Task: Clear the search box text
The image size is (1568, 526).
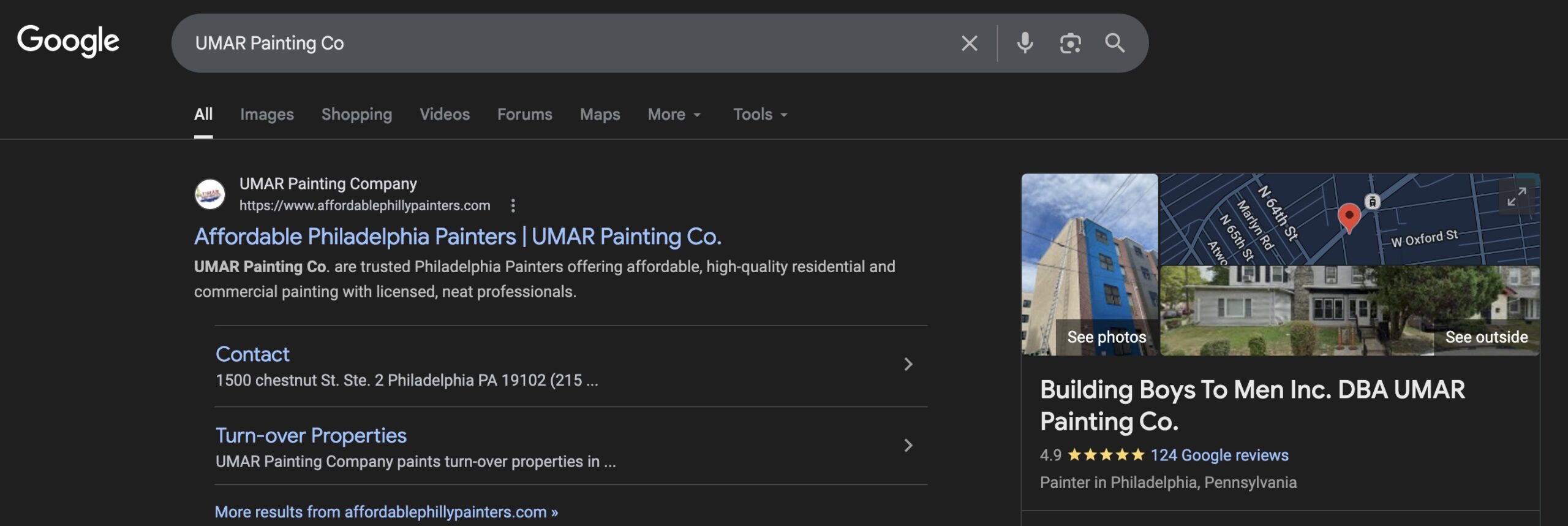Action: click(x=969, y=44)
